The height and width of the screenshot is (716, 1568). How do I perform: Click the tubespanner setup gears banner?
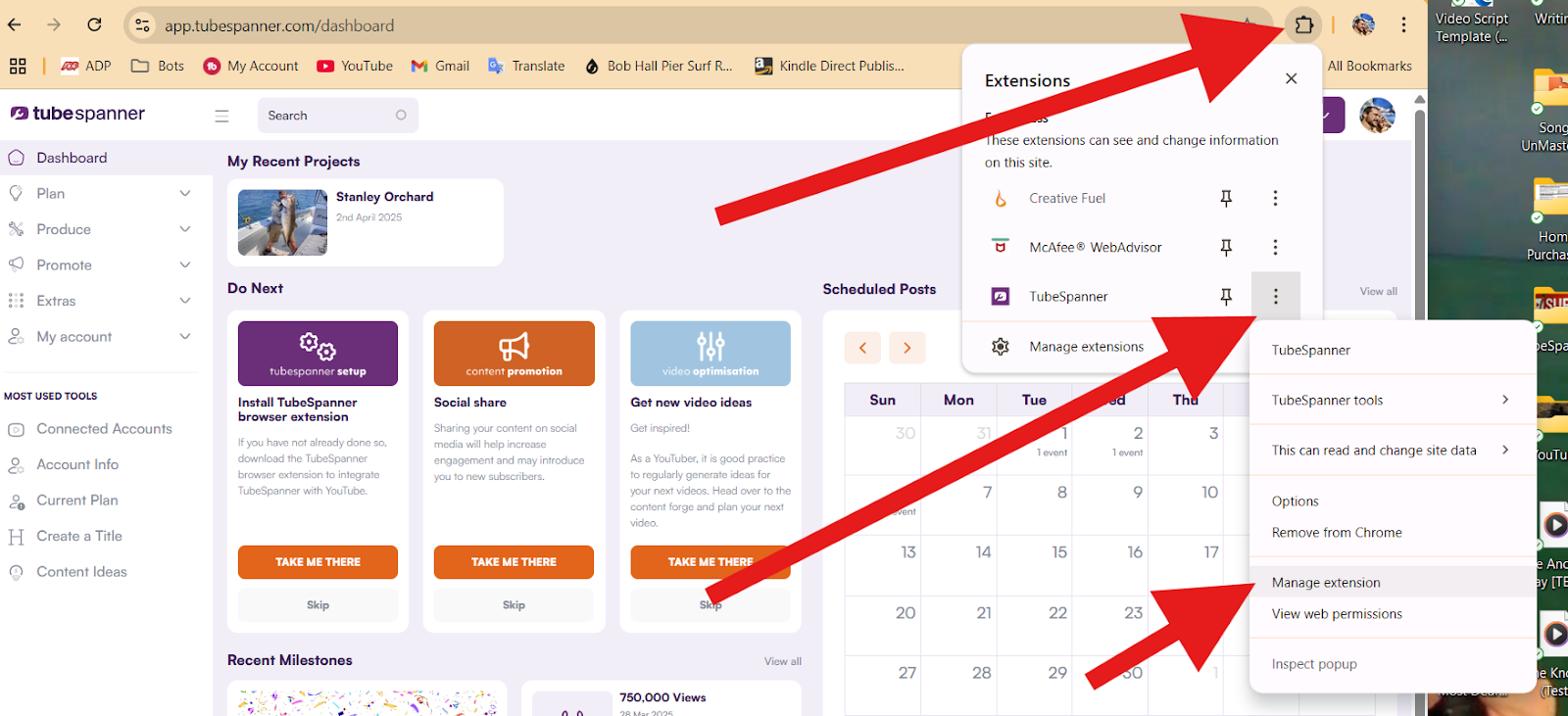pos(318,354)
